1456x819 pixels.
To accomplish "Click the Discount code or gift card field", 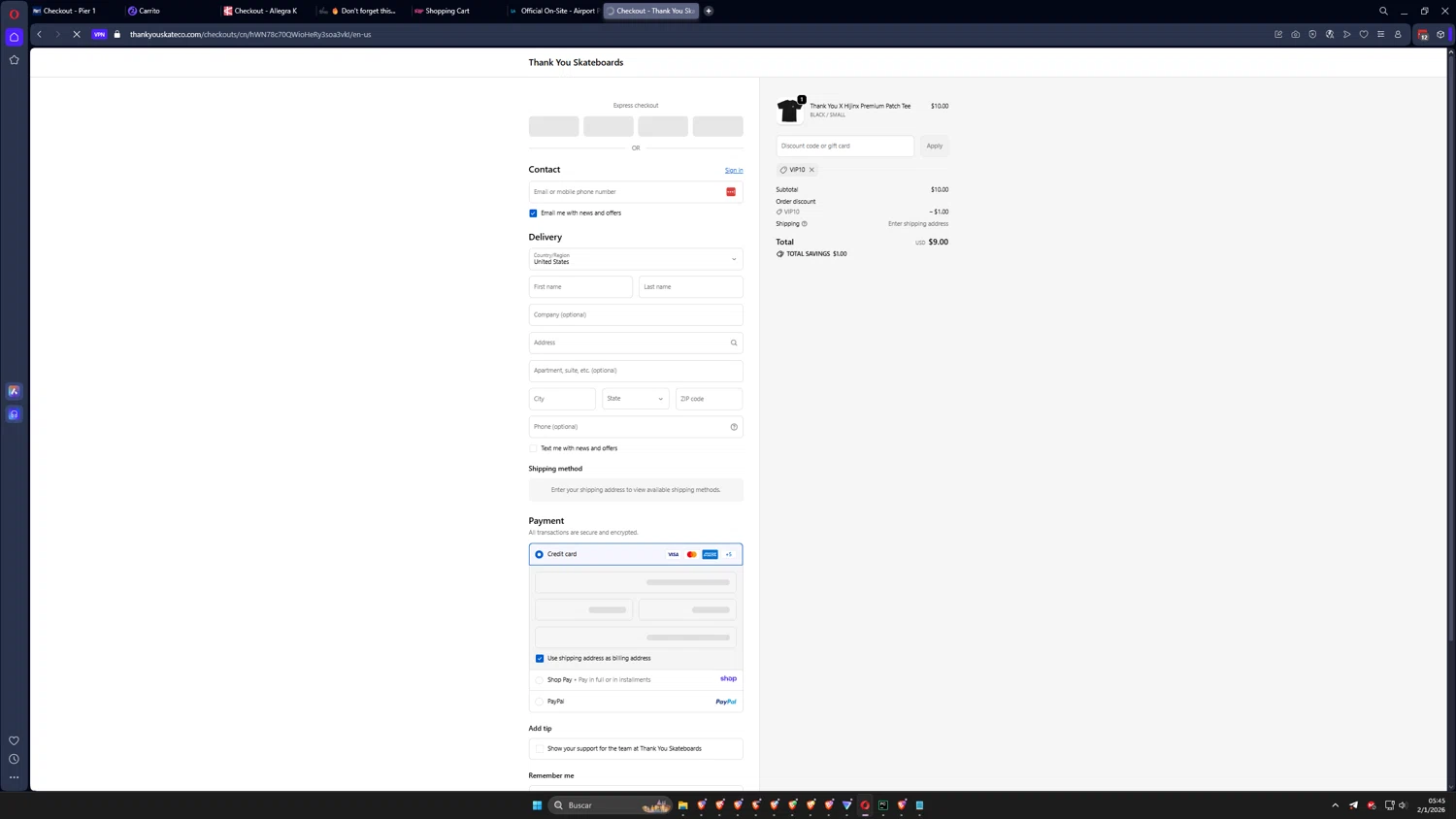I will click(x=844, y=146).
